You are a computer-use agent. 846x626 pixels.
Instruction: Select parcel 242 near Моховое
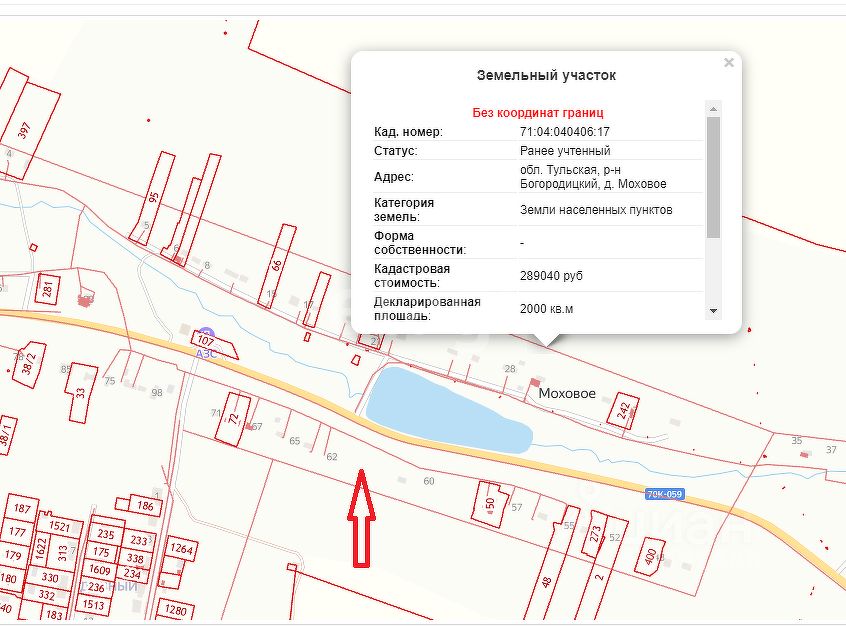click(623, 412)
